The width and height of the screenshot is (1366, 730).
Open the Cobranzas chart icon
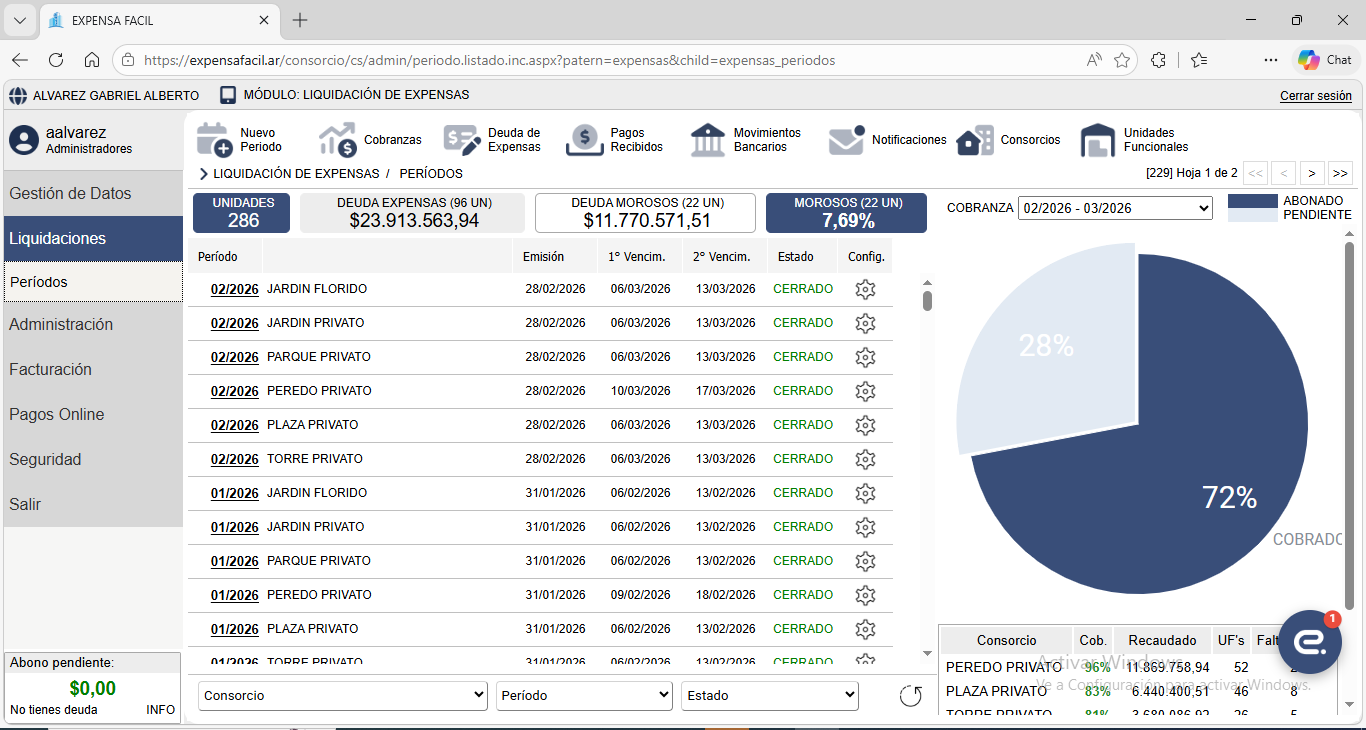point(338,140)
